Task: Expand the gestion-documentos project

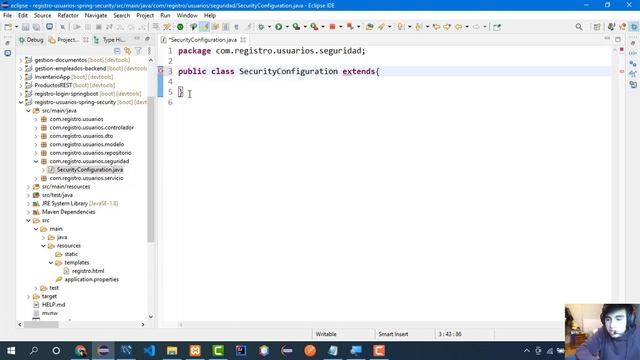Action: click(x=21, y=60)
